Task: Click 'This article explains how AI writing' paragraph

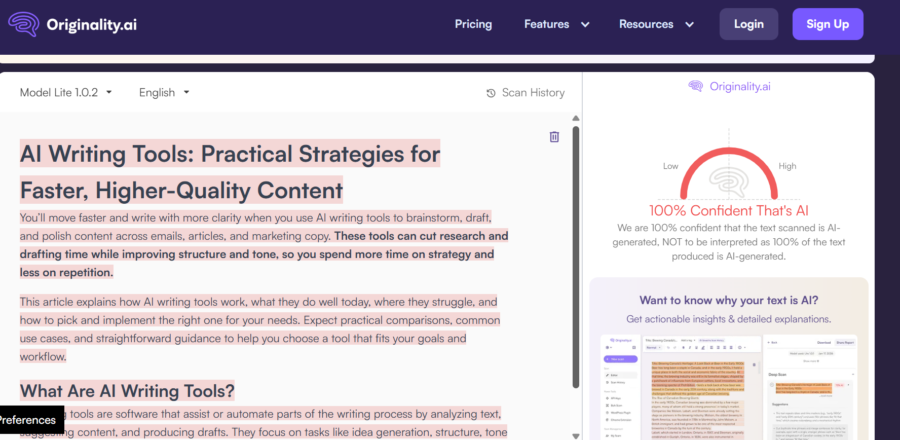Action: pos(259,329)
